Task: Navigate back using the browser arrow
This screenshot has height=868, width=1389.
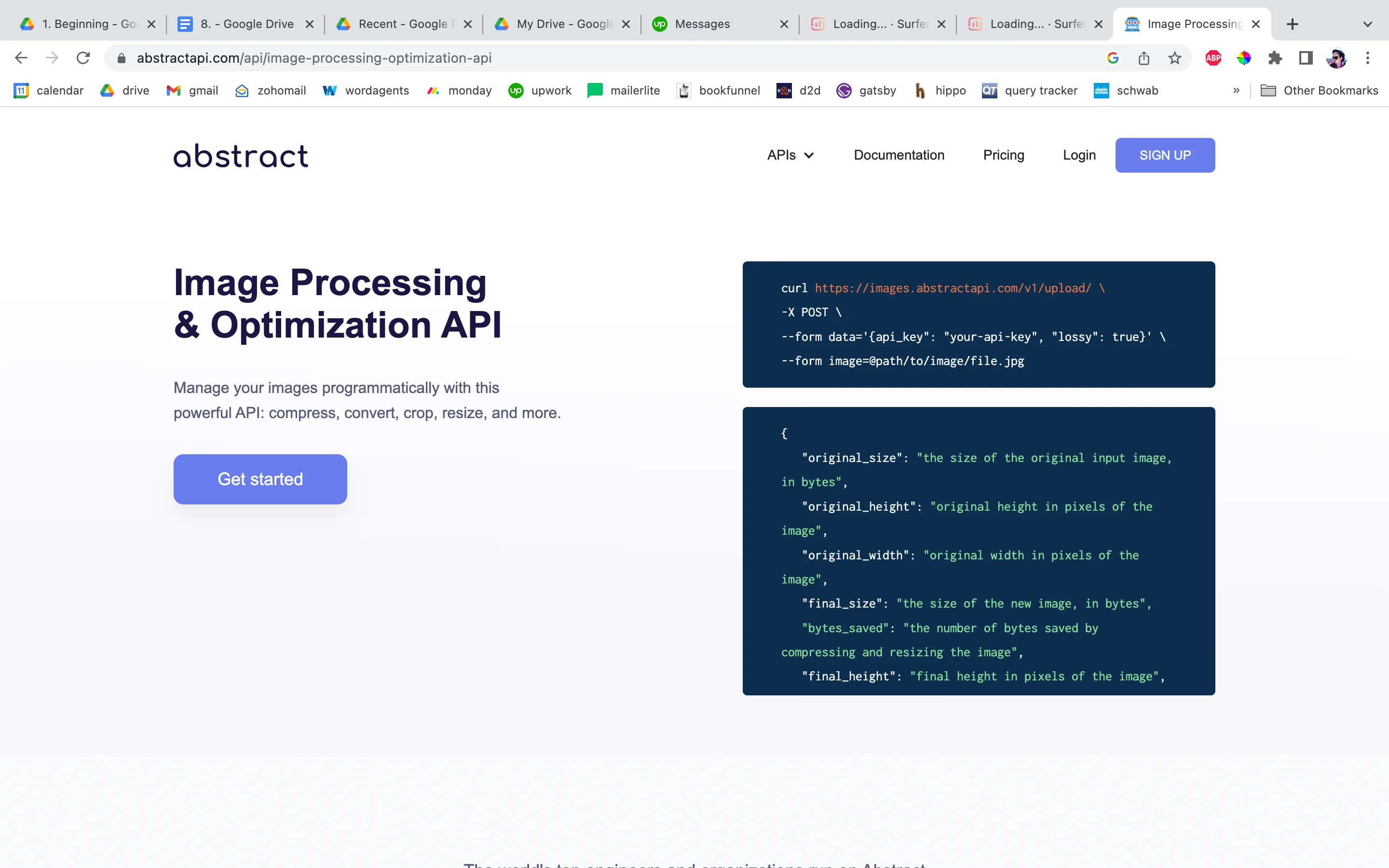Action: click(21, 57)
